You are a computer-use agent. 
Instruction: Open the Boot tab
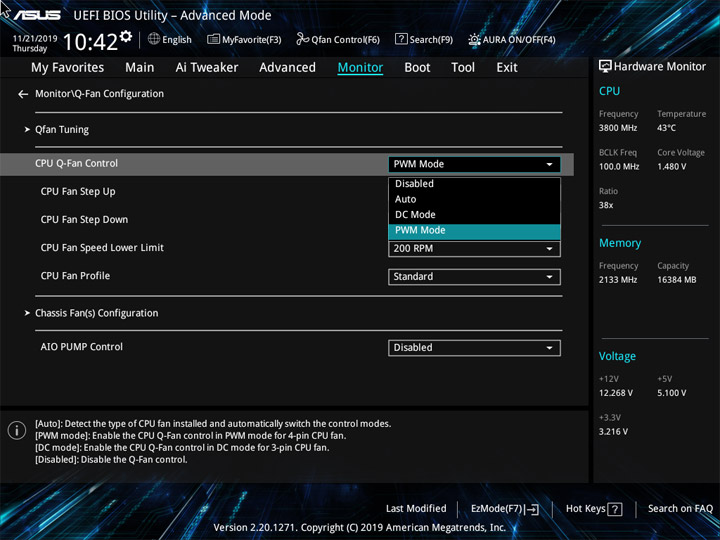click(x=417, y=68)
